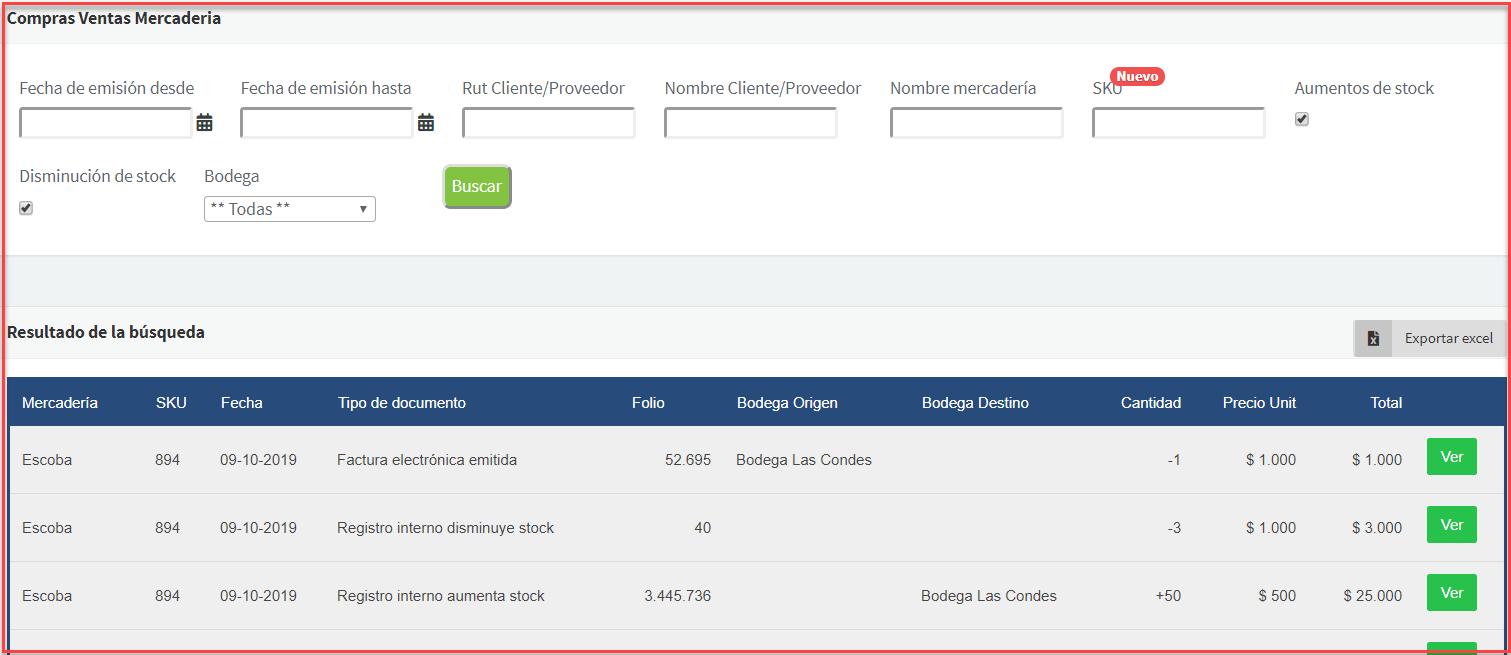View the Registro interno aumenta stock row
Screen dimensions: 1511x655
click(1451, 593)
